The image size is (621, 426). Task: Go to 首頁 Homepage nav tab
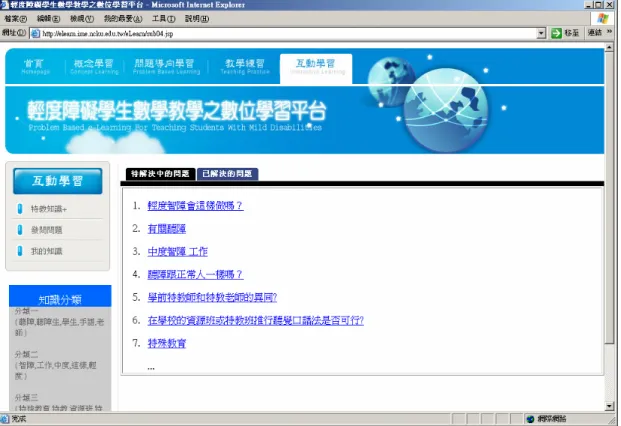[x=35, y=66]
